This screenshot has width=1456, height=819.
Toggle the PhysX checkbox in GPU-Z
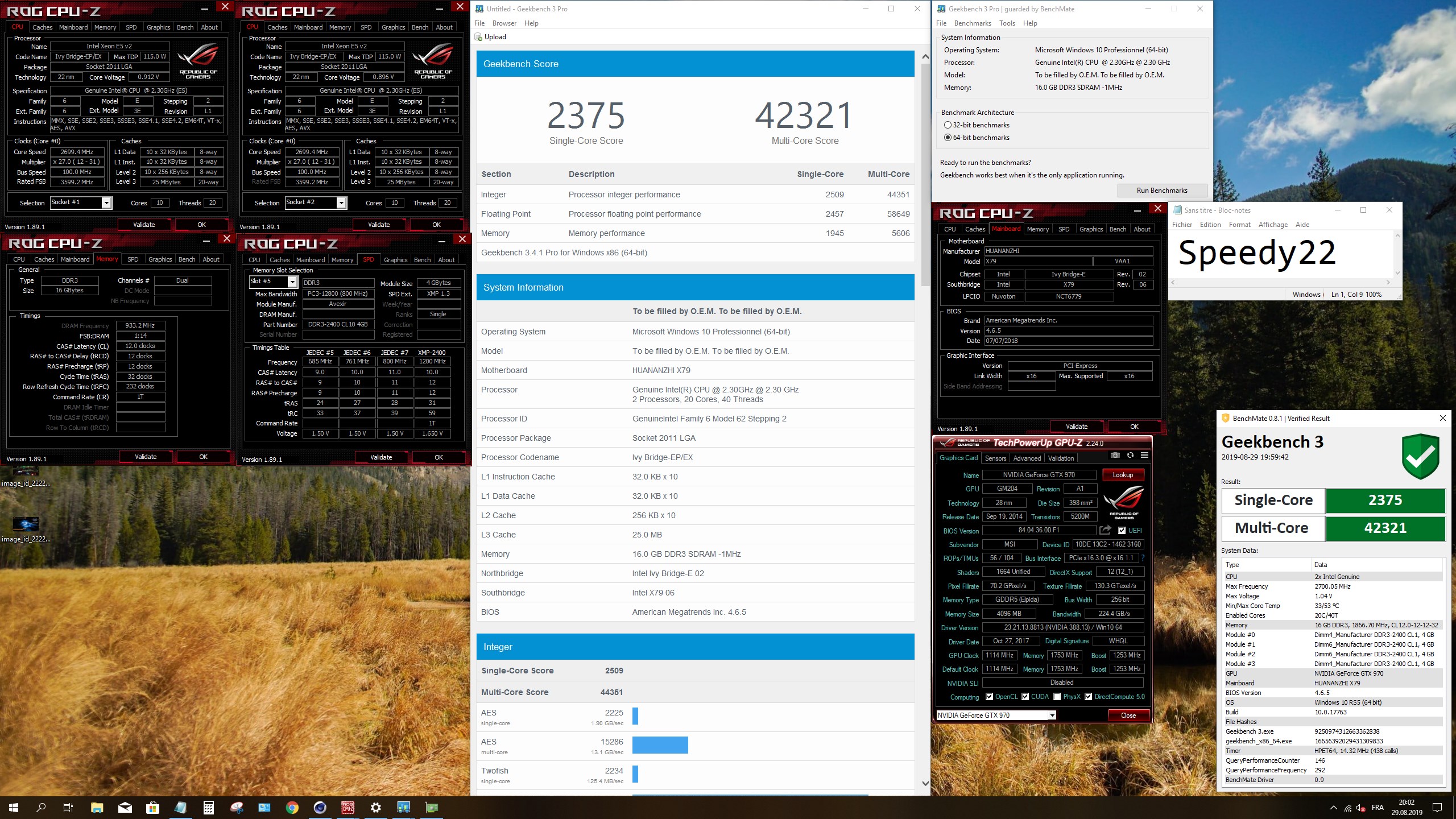[x=1057, y=697]
